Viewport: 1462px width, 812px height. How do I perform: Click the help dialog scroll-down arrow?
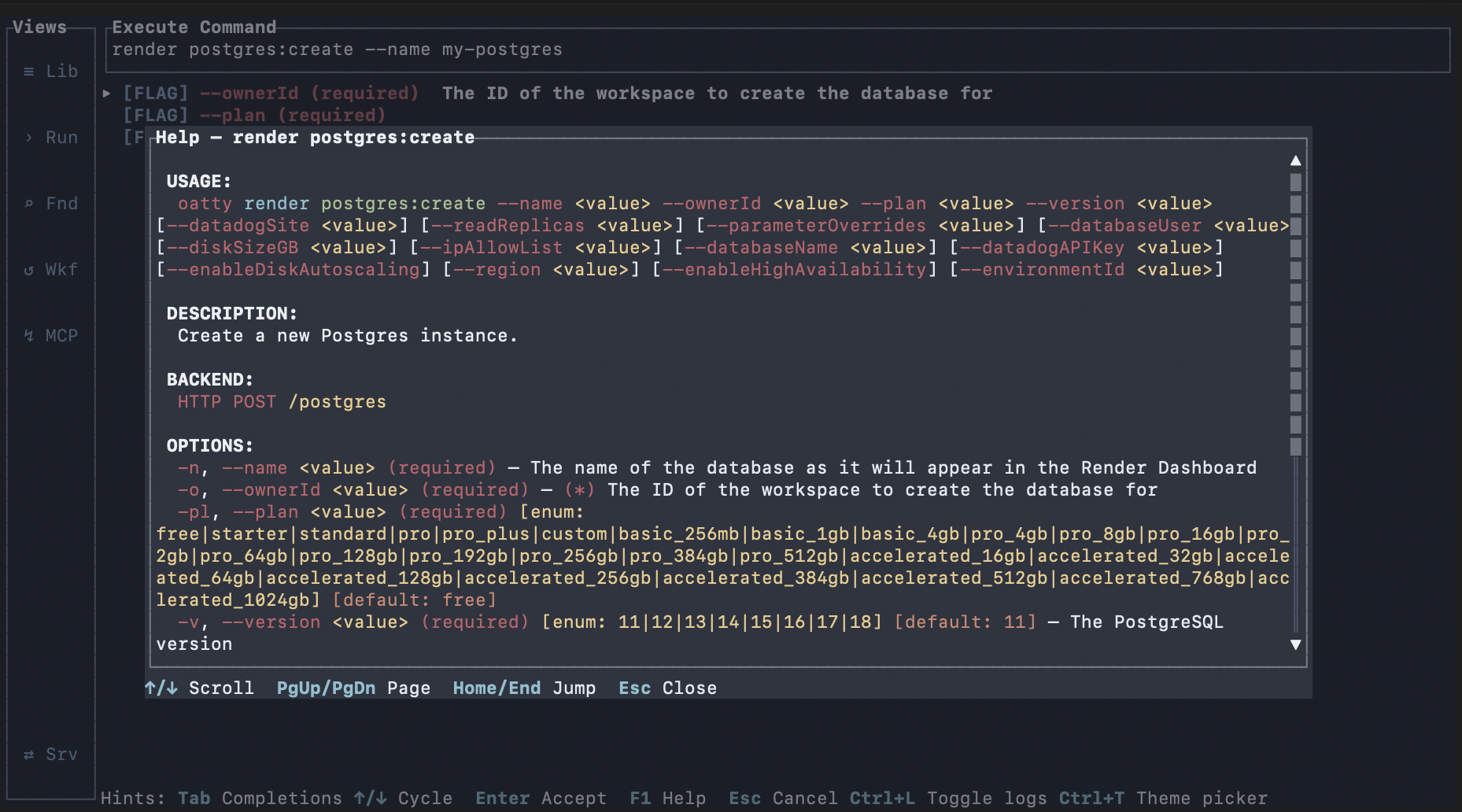click(1295, 644)
